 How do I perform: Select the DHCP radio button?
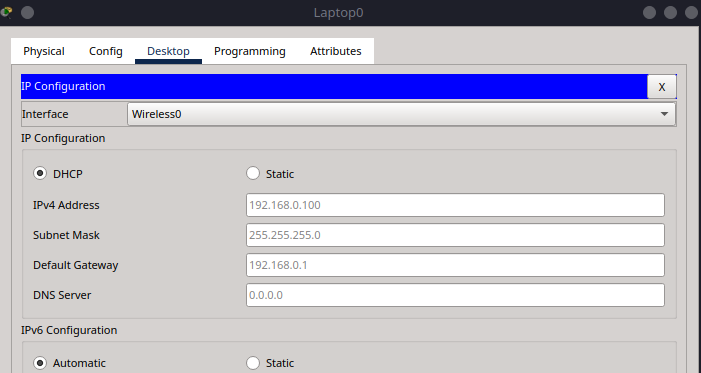click(40, 173)
